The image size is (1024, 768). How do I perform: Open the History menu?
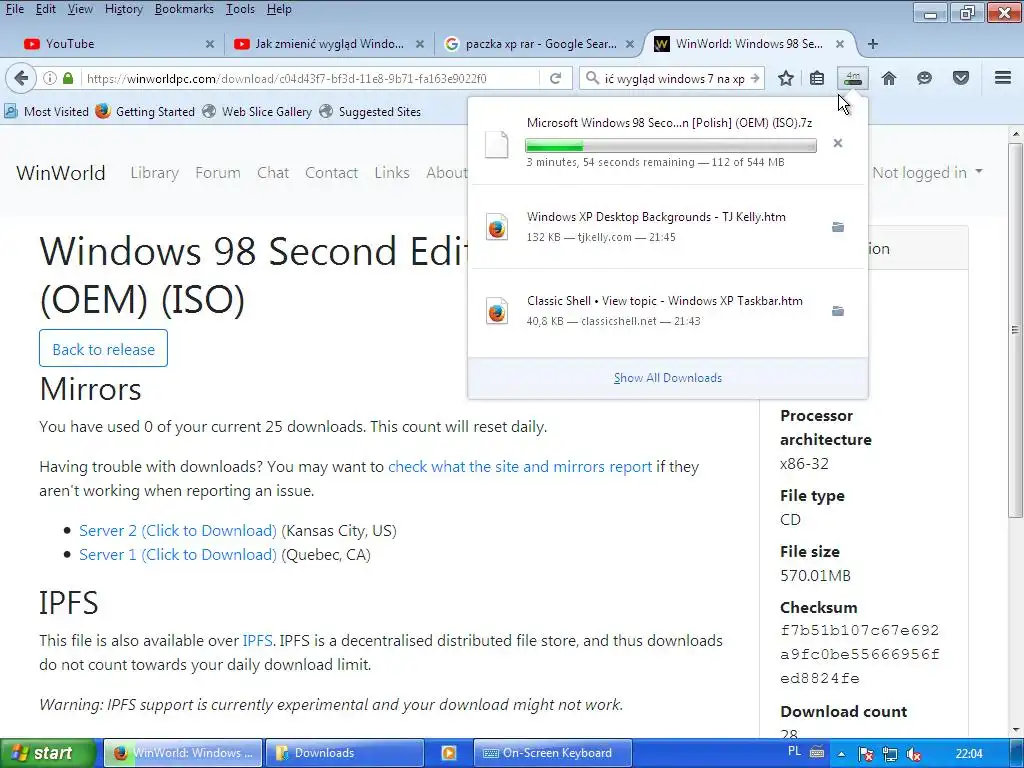(x=123, y=9)
